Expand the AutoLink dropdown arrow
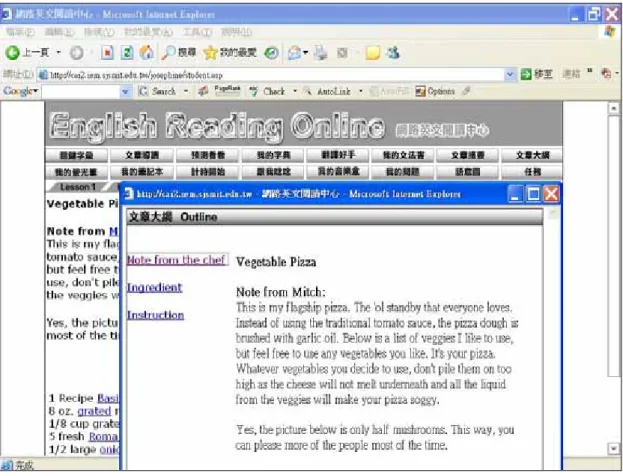 pos(361,91)
